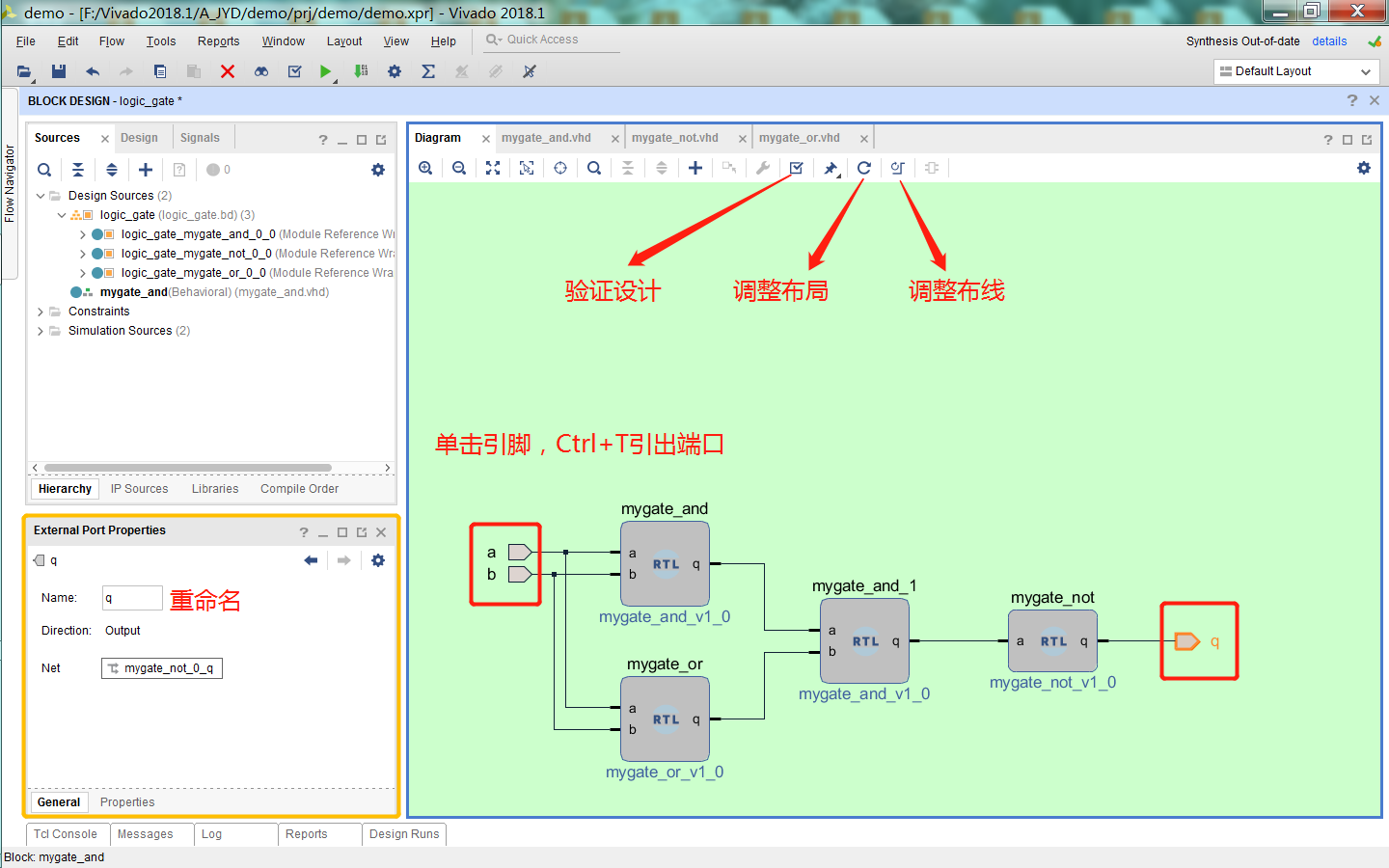Open Sources panel settings gear

click(x=378, y=169)
